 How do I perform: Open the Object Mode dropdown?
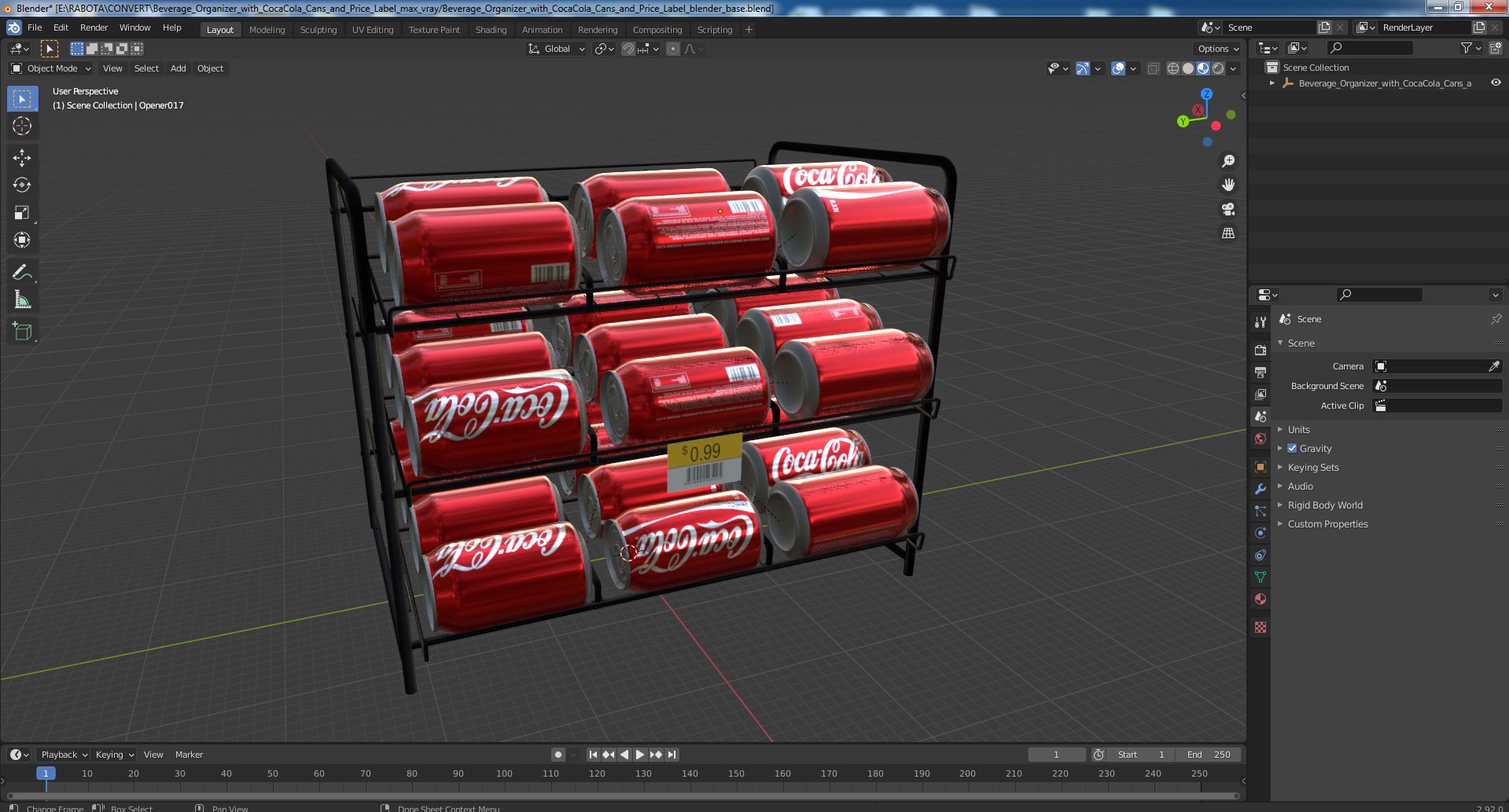(x=51, y=68)
